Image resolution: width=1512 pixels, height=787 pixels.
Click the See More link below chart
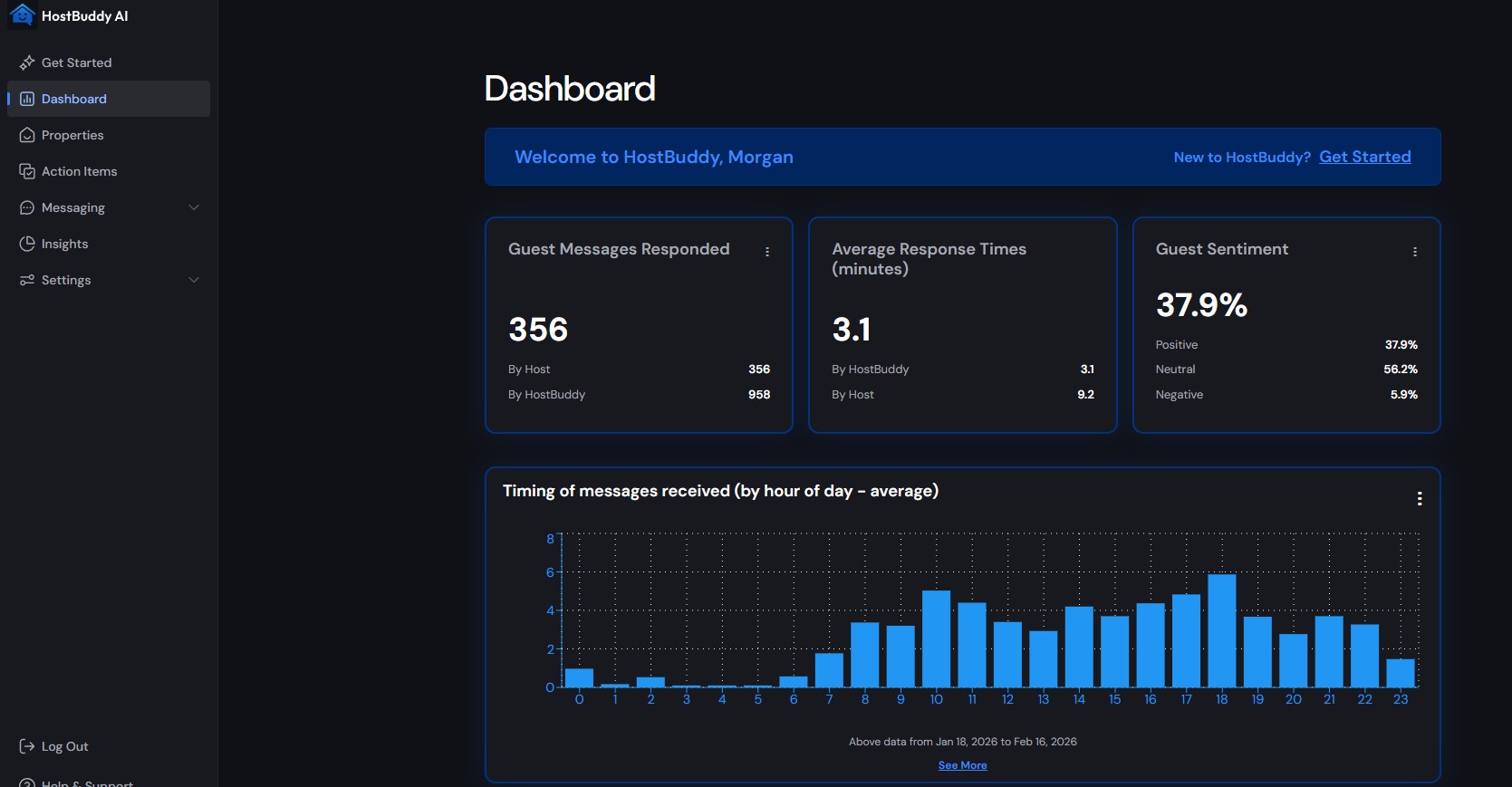coord(963,765)
